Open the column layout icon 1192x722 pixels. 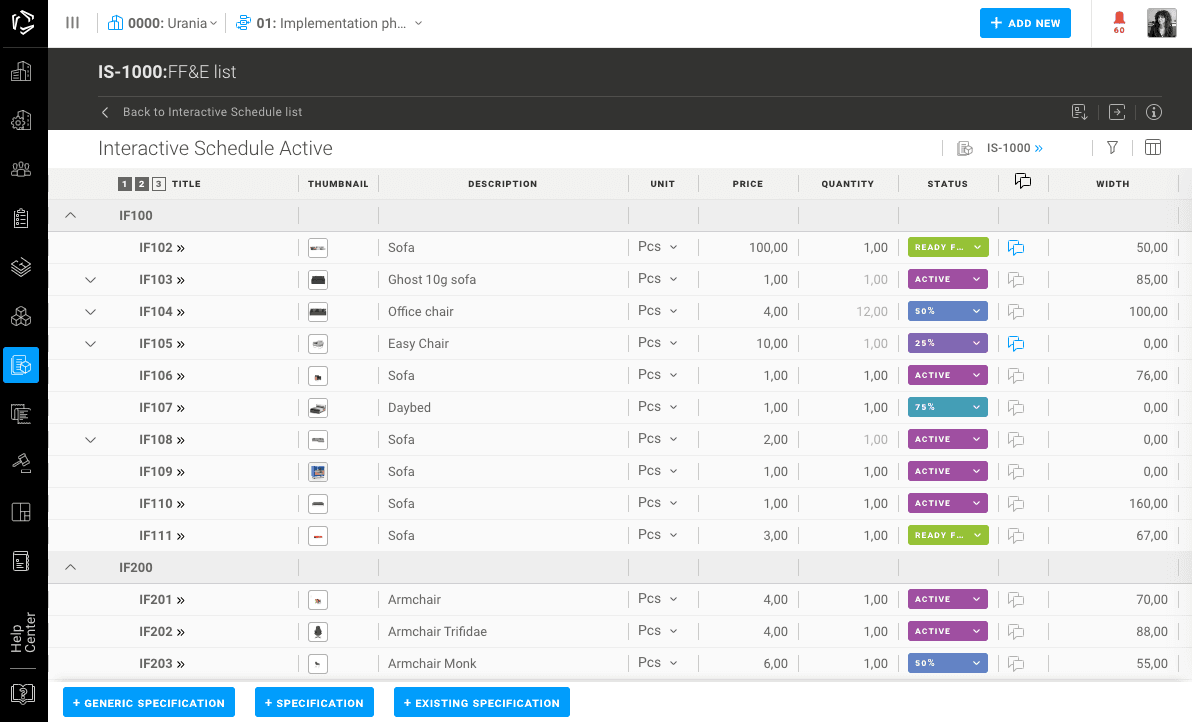1152,148
